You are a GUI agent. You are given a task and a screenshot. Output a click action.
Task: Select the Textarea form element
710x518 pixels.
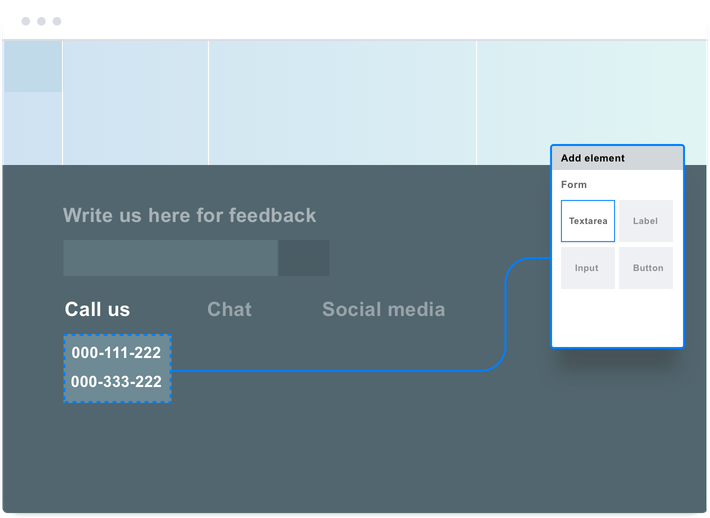(588, 221)
